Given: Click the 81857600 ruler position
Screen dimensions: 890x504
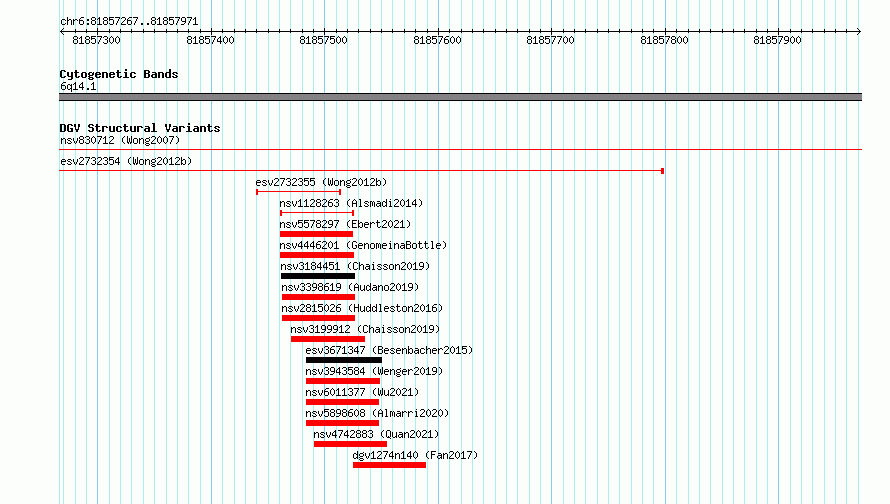Looking at the screenshot, I should pos(437,40).
